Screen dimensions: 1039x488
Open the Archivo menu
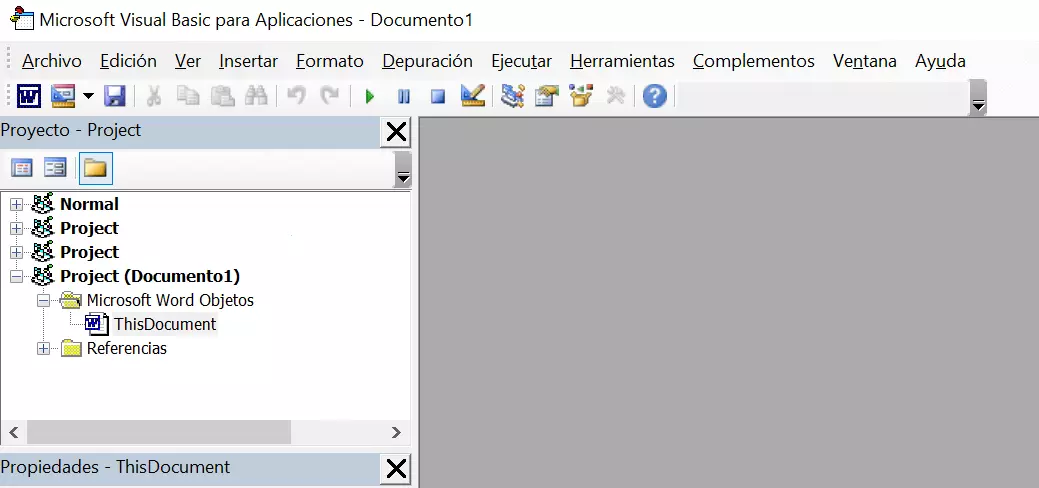coord(52,61)
